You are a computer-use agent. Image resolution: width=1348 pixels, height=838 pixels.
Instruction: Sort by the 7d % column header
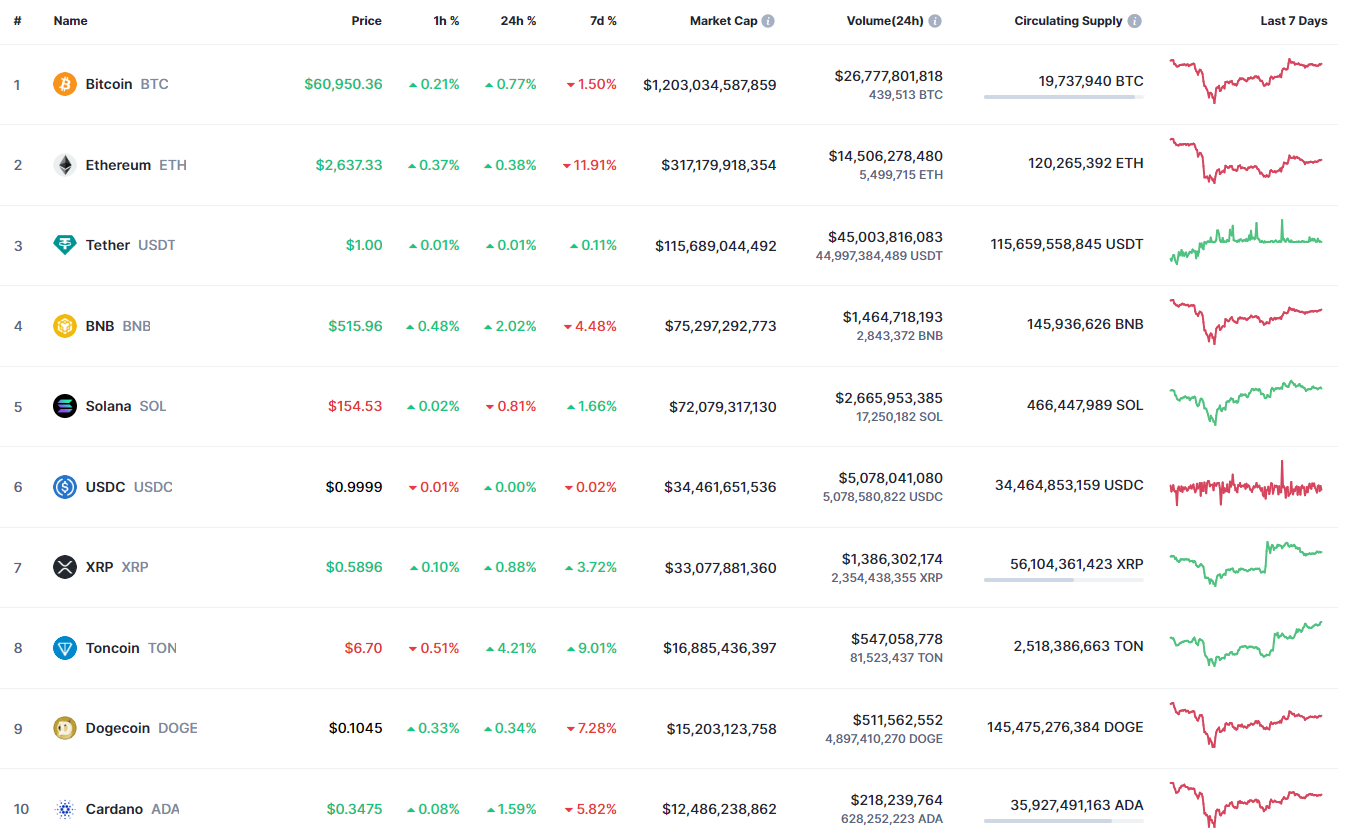coord(603,21)
